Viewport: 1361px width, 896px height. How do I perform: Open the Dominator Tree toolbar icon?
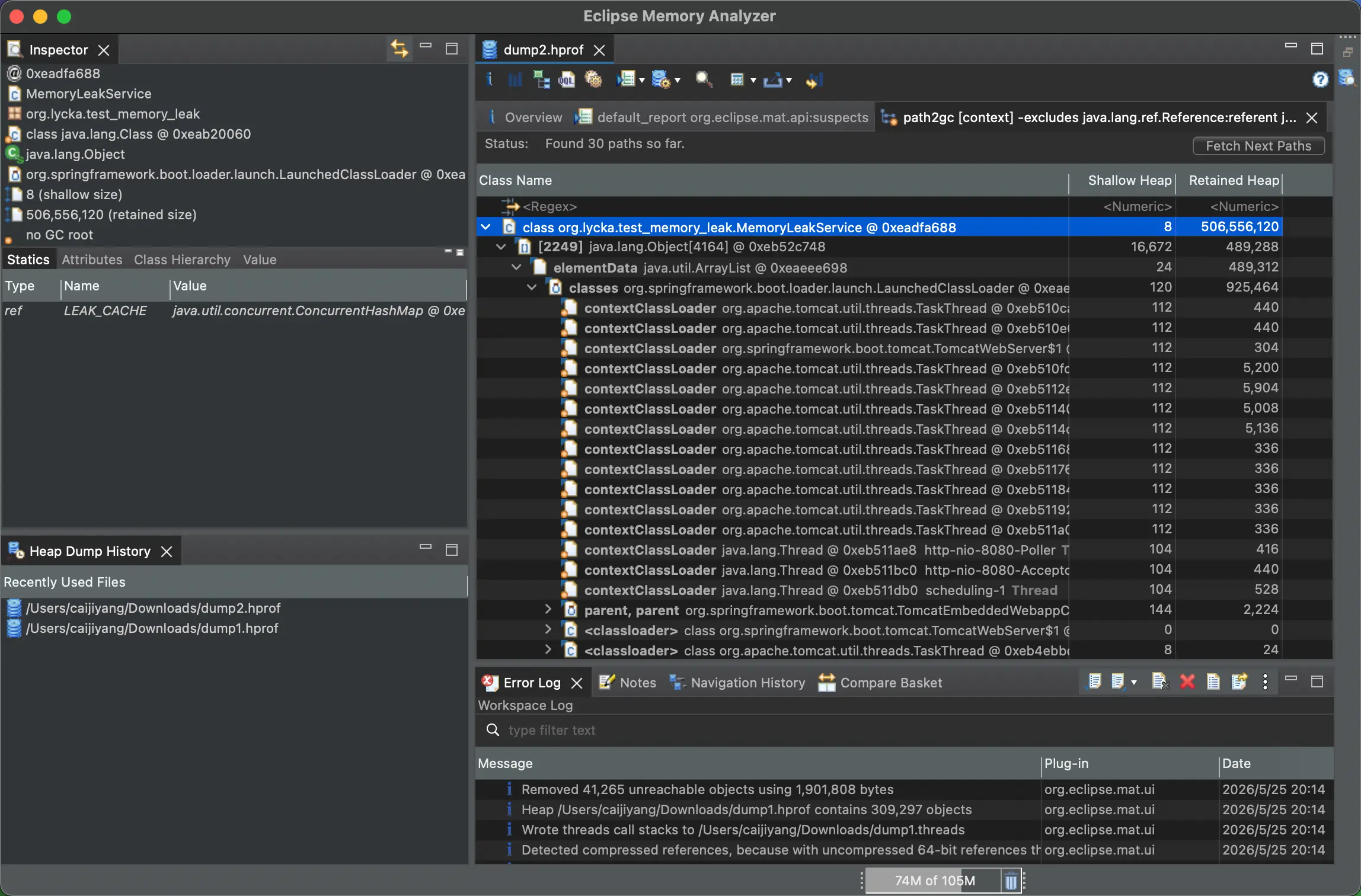point(541,79)
